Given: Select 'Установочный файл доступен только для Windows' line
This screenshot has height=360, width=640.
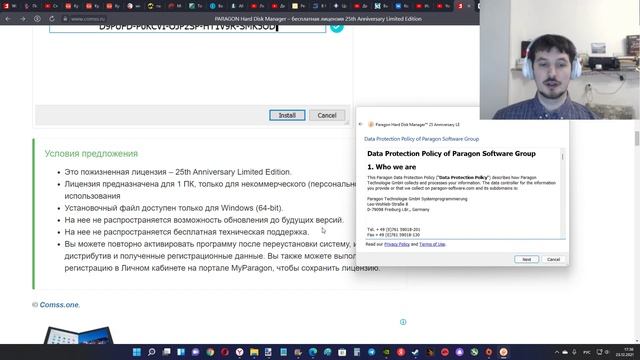Looking at the screenshot, I should point(173,208).
